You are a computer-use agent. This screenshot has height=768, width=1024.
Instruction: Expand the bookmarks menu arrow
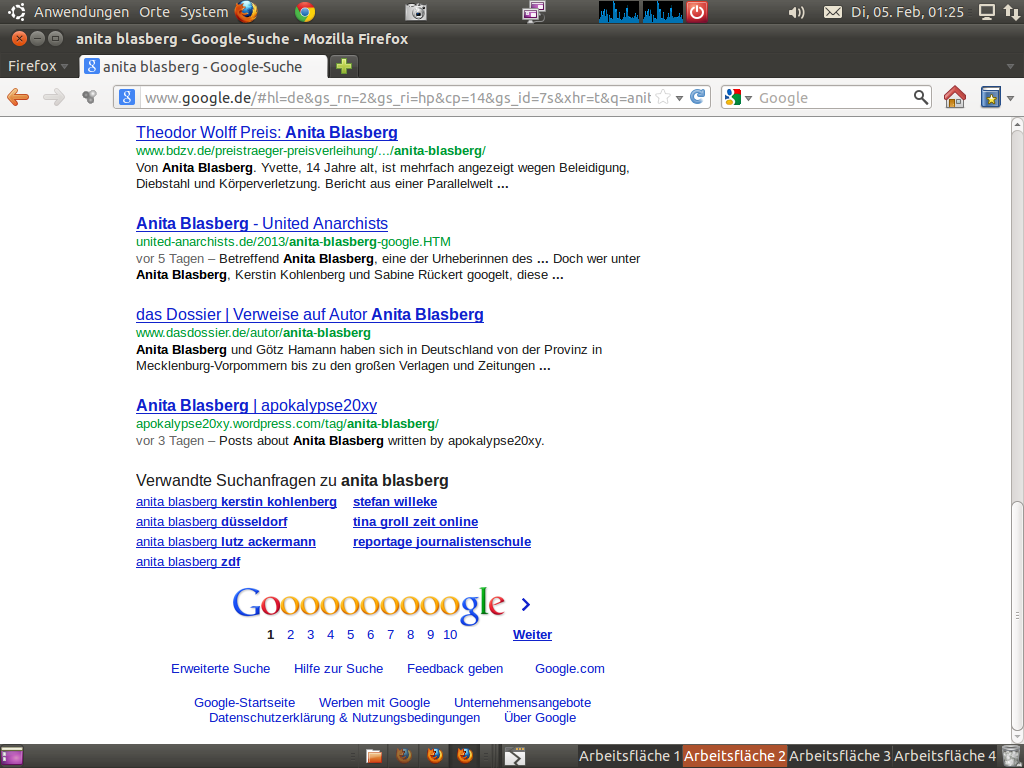coord(1010,98)
